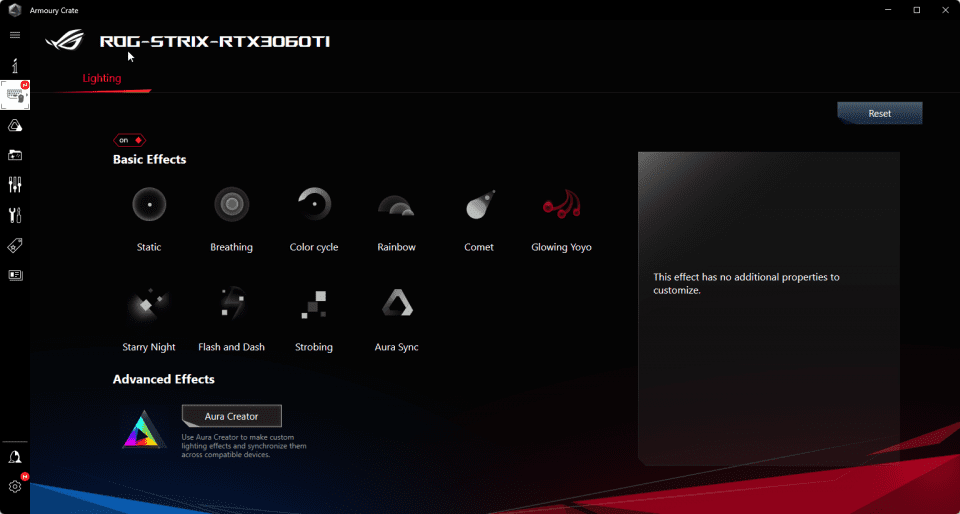Click the Glowing Yoyo label text
This screenshot has width=960, height=514.
561,247
